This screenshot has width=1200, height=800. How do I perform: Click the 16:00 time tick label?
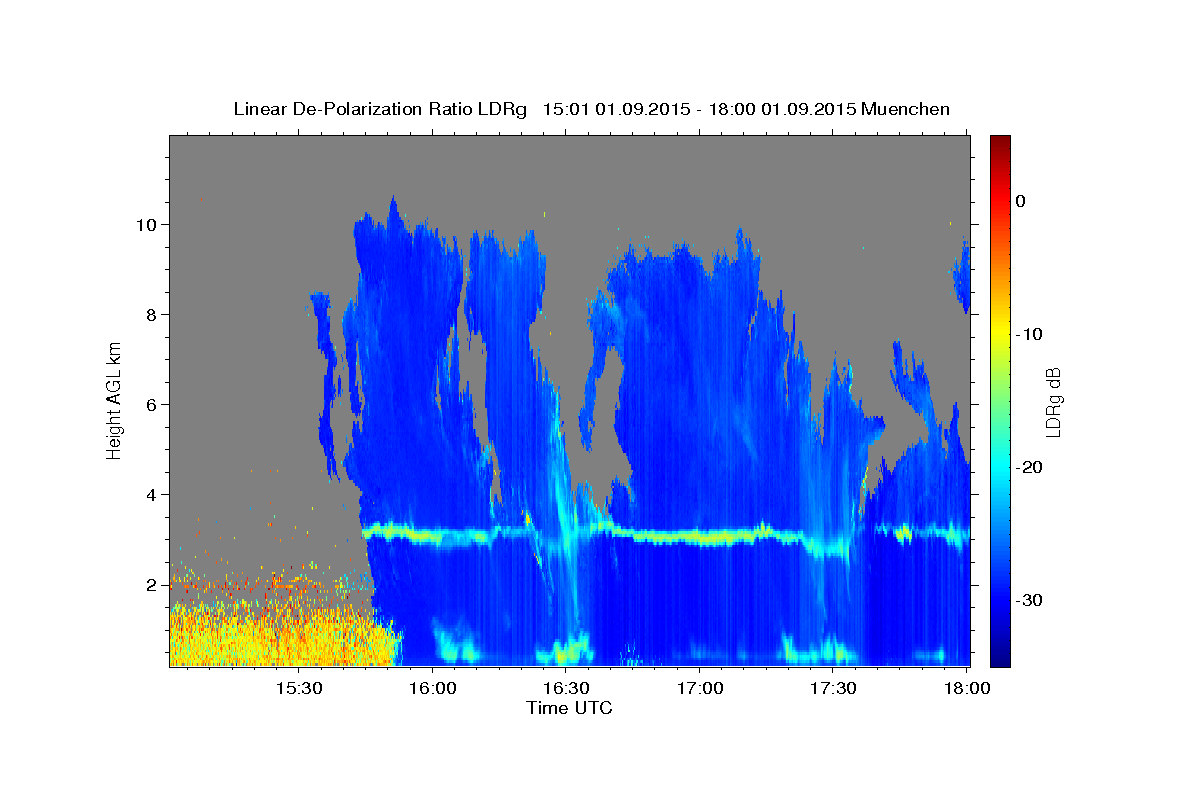(x=432, y=689)
